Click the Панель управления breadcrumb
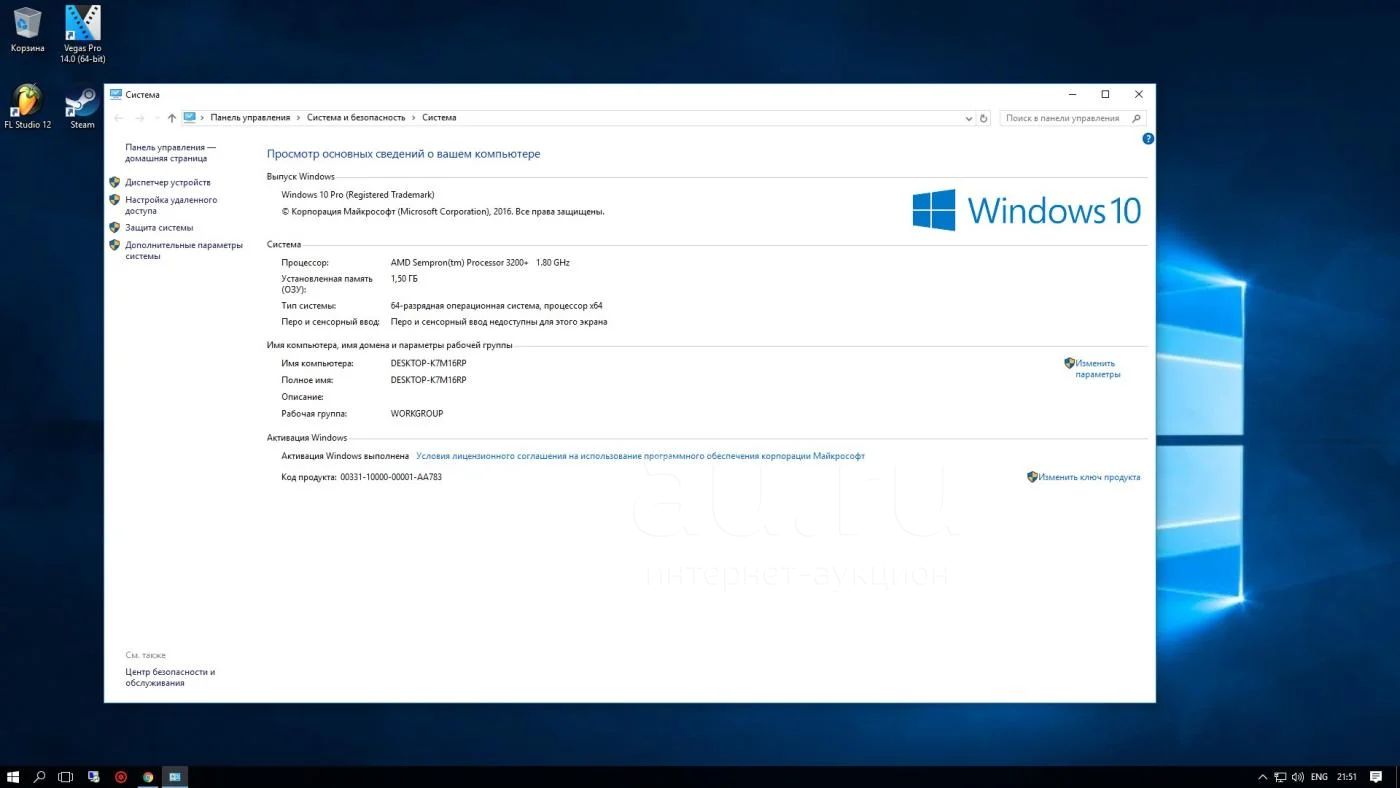 click(x=250, y=118)
